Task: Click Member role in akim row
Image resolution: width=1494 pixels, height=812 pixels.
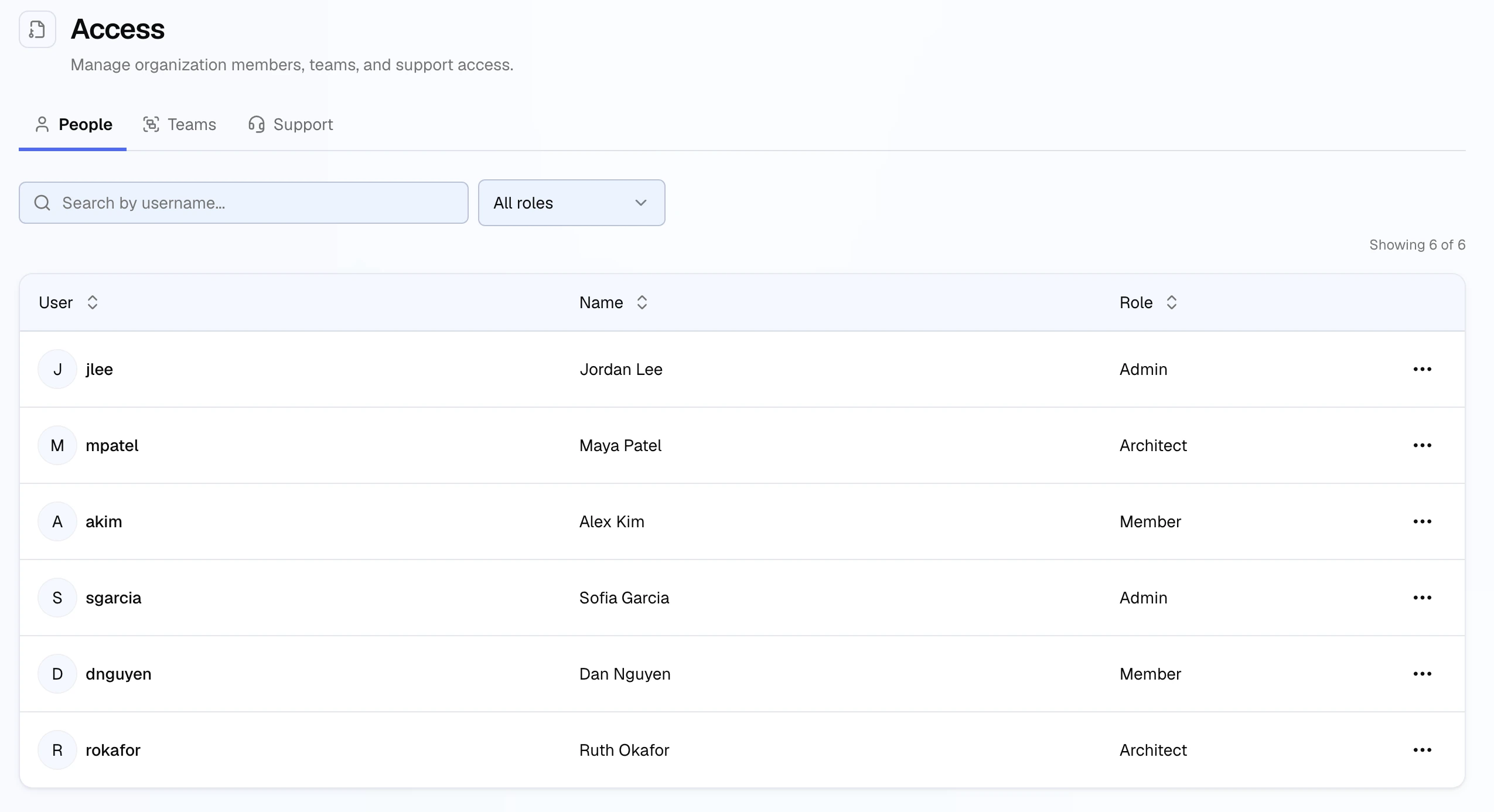Action: click(1150, 521)
